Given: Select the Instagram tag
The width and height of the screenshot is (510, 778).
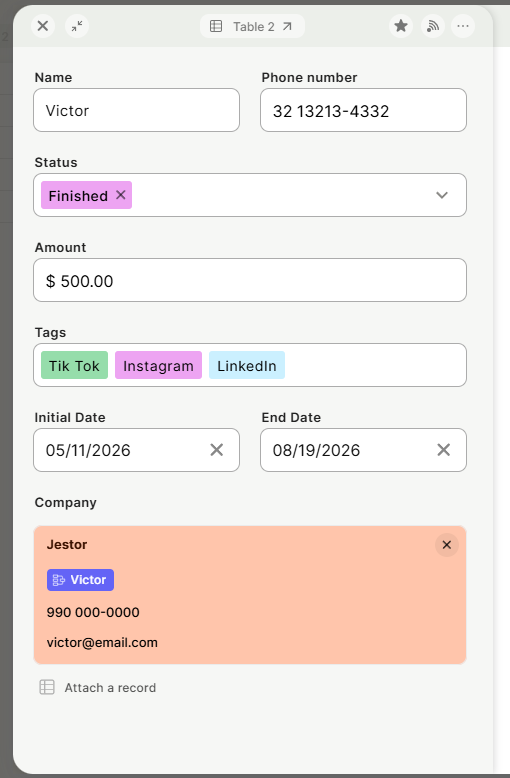Looking at the screenshot, I should click(x=158, y=366).
